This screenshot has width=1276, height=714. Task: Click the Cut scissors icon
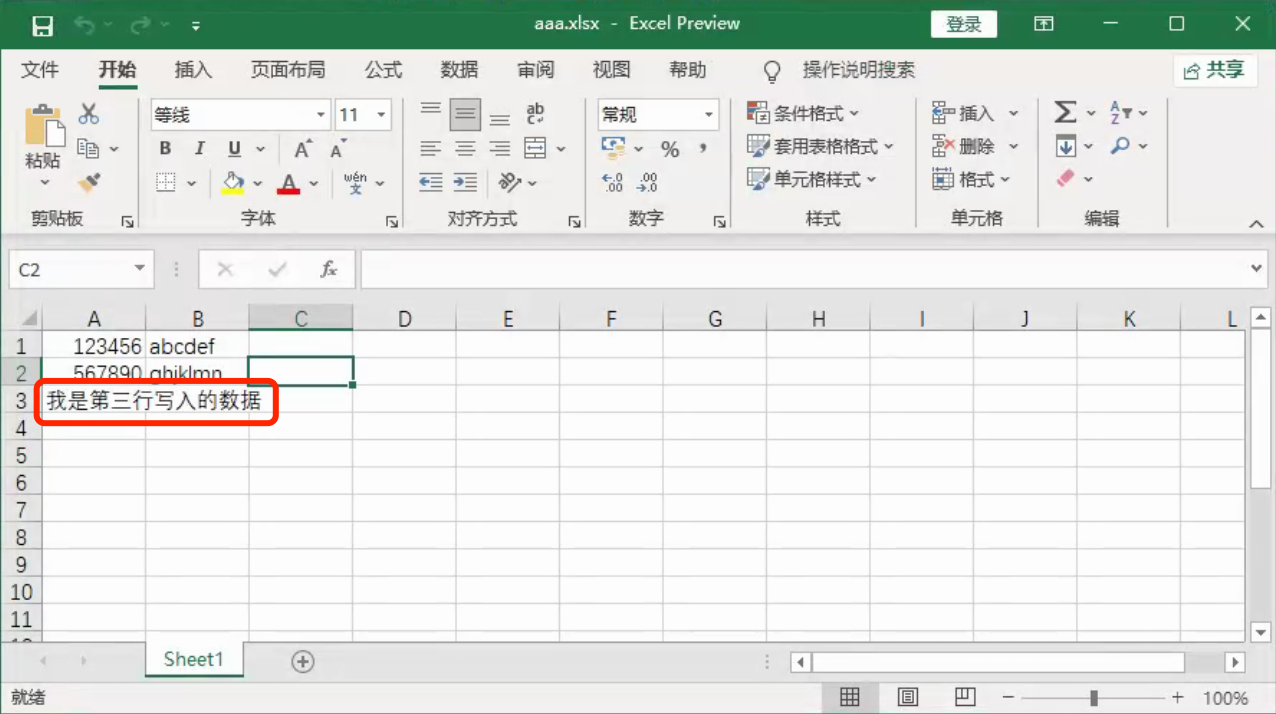[89, 113]
